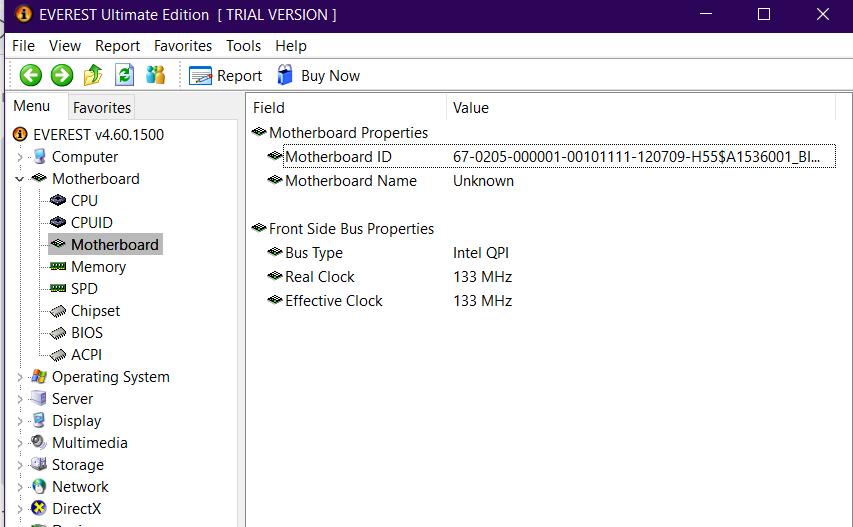Click the Value column header
This screenshot has width=853, height=527.
[x=641, y=107]
